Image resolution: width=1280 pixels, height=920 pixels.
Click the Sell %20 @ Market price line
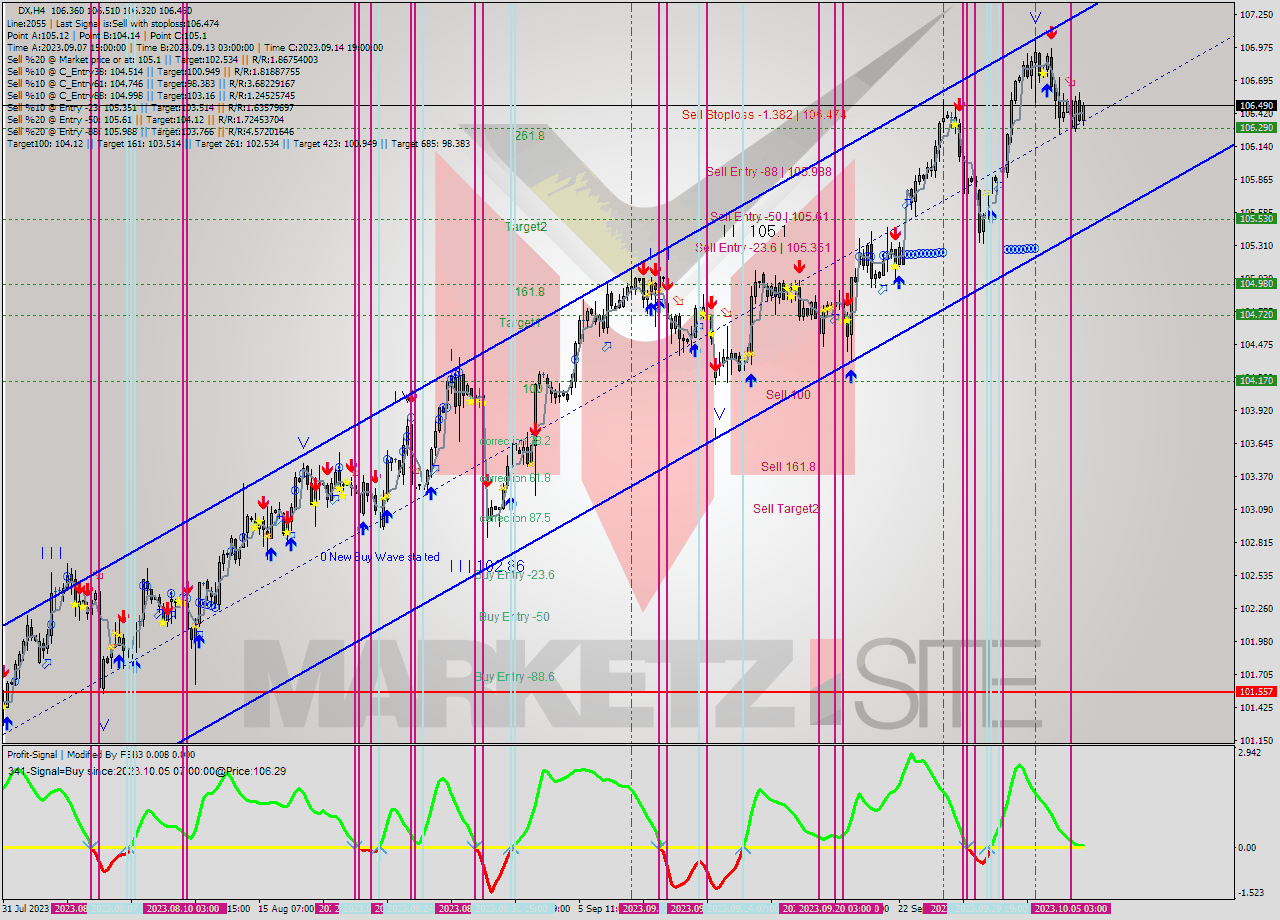(x=162, y=59)
